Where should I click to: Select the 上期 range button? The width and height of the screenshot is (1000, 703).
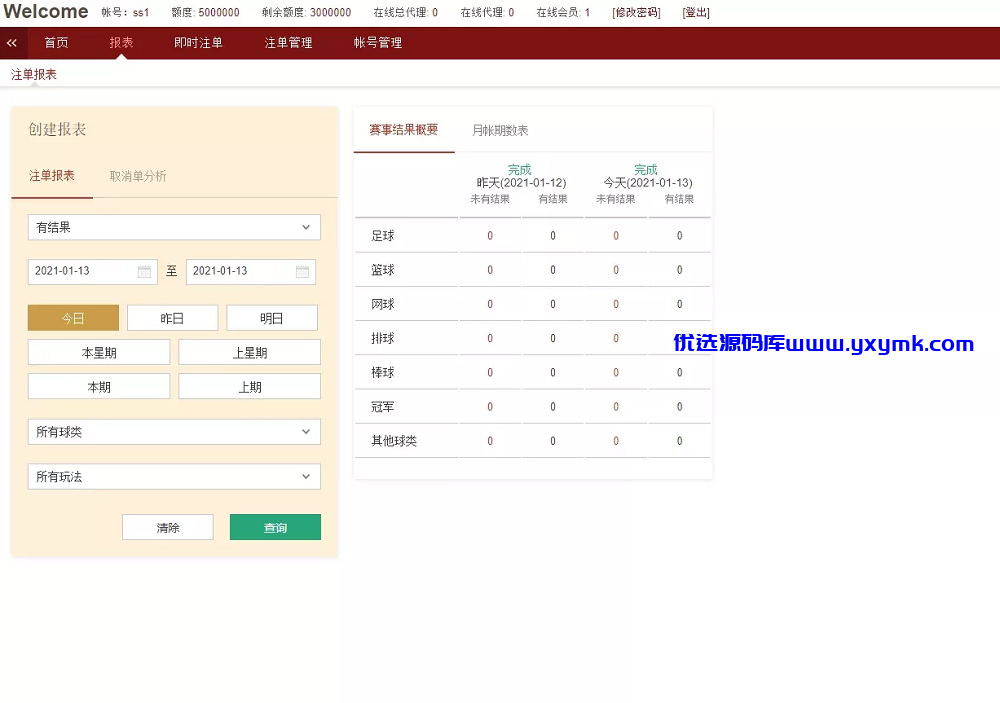[x=249, y=387]
